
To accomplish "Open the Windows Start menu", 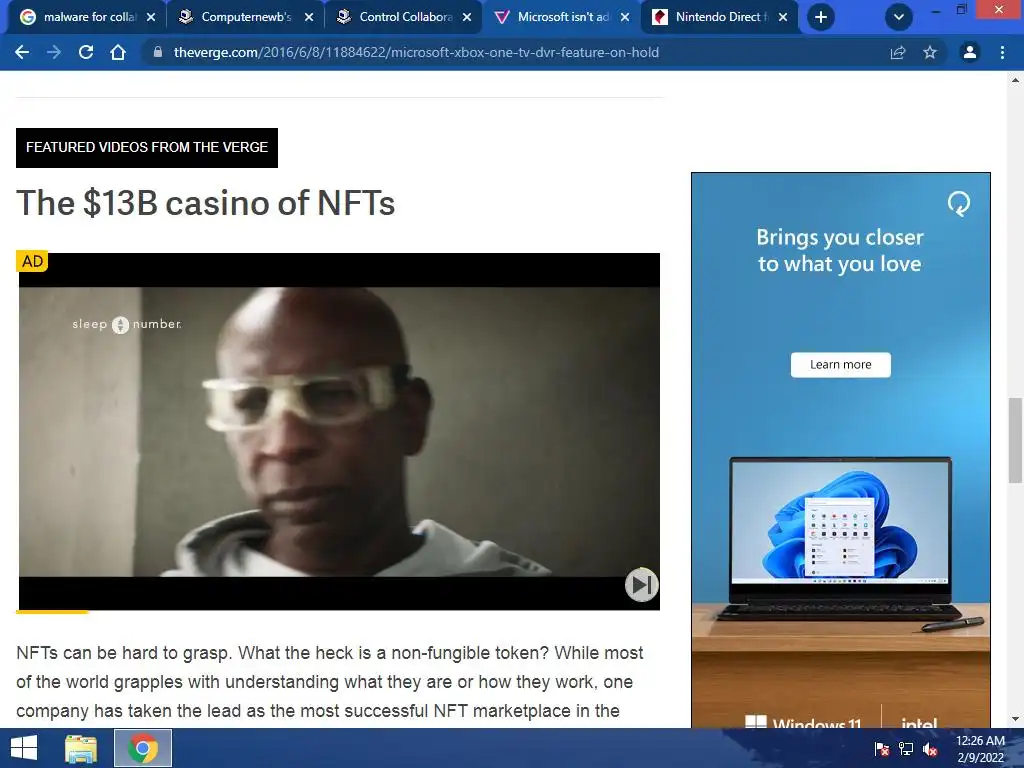I will pos(24,748).
